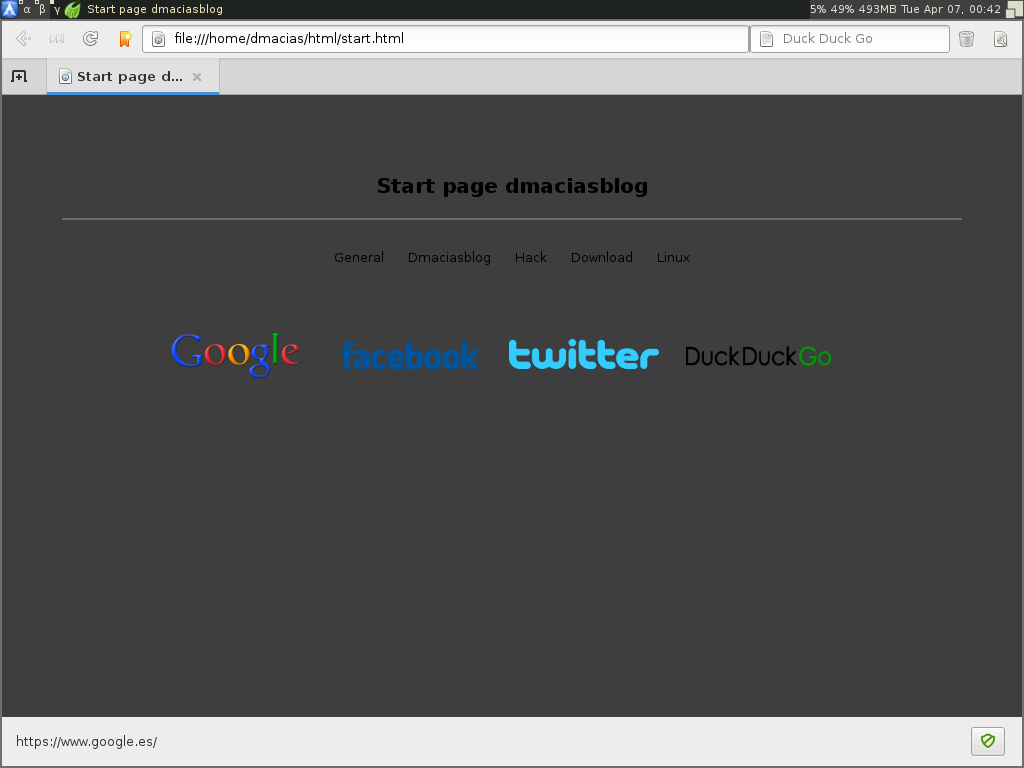Viewport: 1024px width, 768px height.
Task: Add a bookmark with the star icon
Action: click(125, 39)
